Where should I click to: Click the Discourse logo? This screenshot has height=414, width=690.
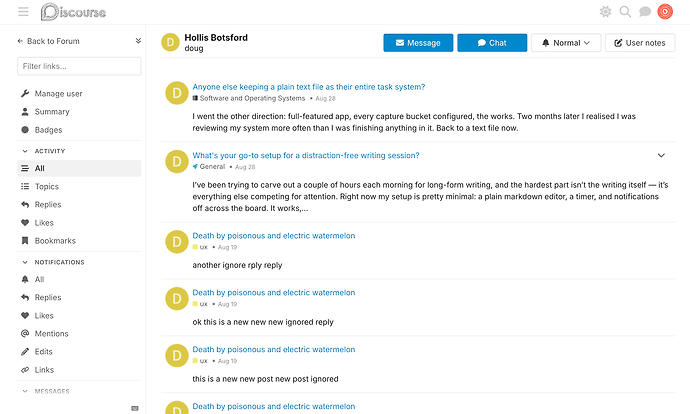[73, 12]
